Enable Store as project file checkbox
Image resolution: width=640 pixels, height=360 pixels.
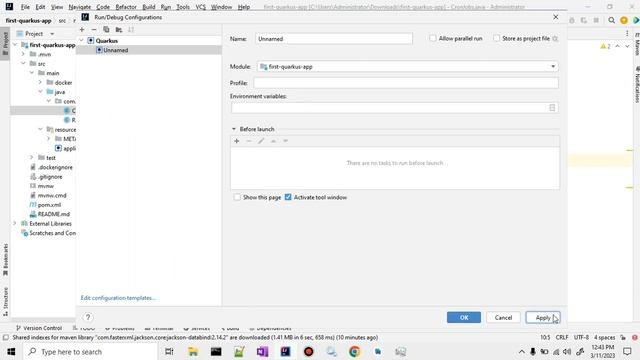point(496,38)
